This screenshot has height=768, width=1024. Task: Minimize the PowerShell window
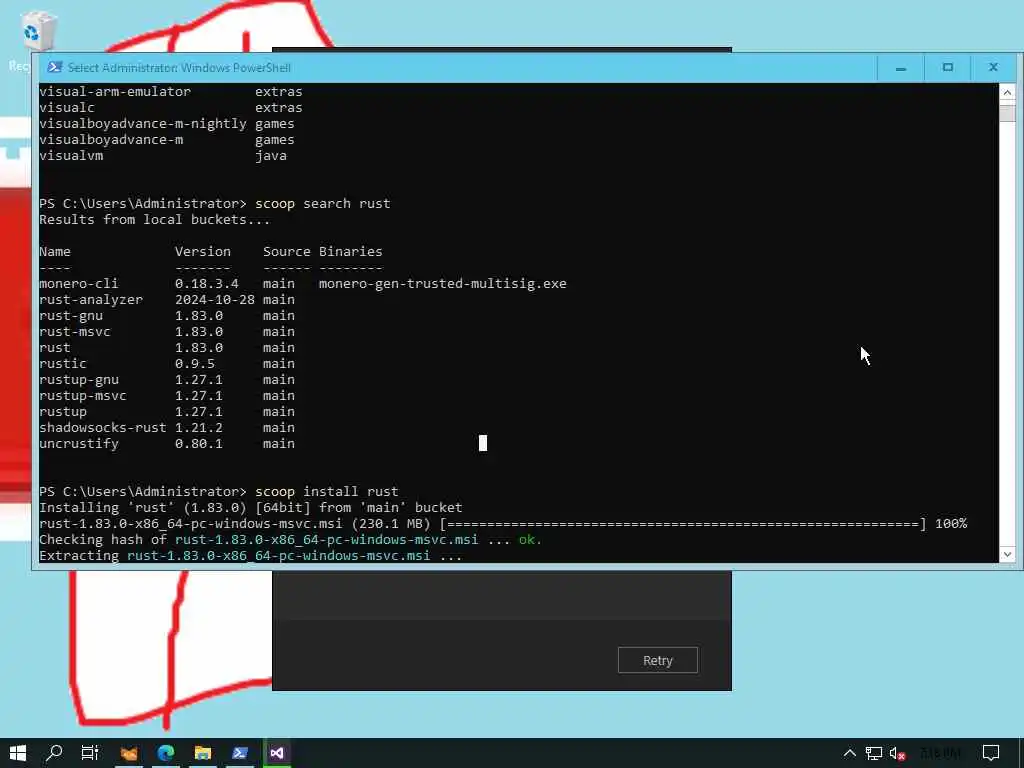coord(901,67)
